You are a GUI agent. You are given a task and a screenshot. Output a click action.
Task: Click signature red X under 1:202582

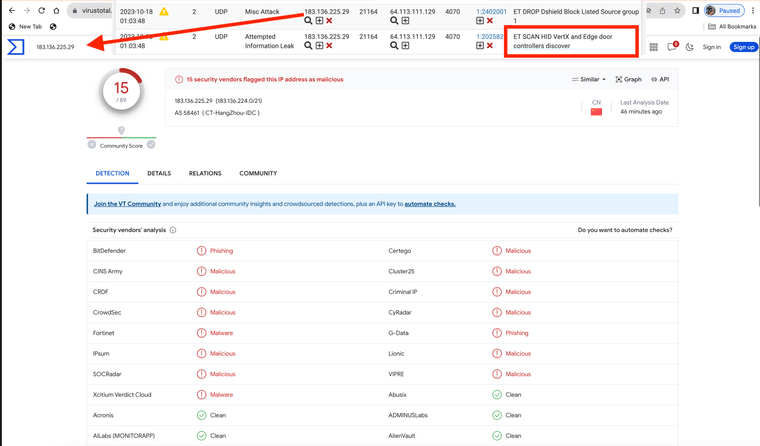pyautogui.click(x=490, y=45)
